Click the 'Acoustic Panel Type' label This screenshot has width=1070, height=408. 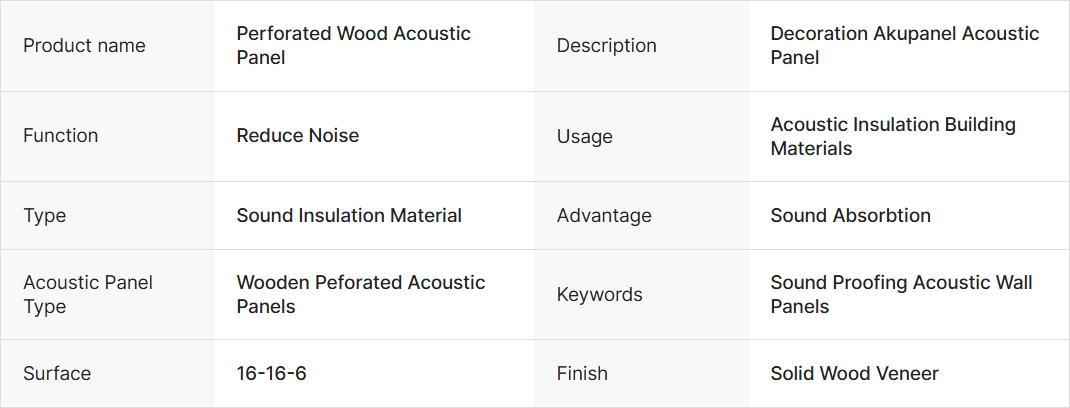click(88, 295)
